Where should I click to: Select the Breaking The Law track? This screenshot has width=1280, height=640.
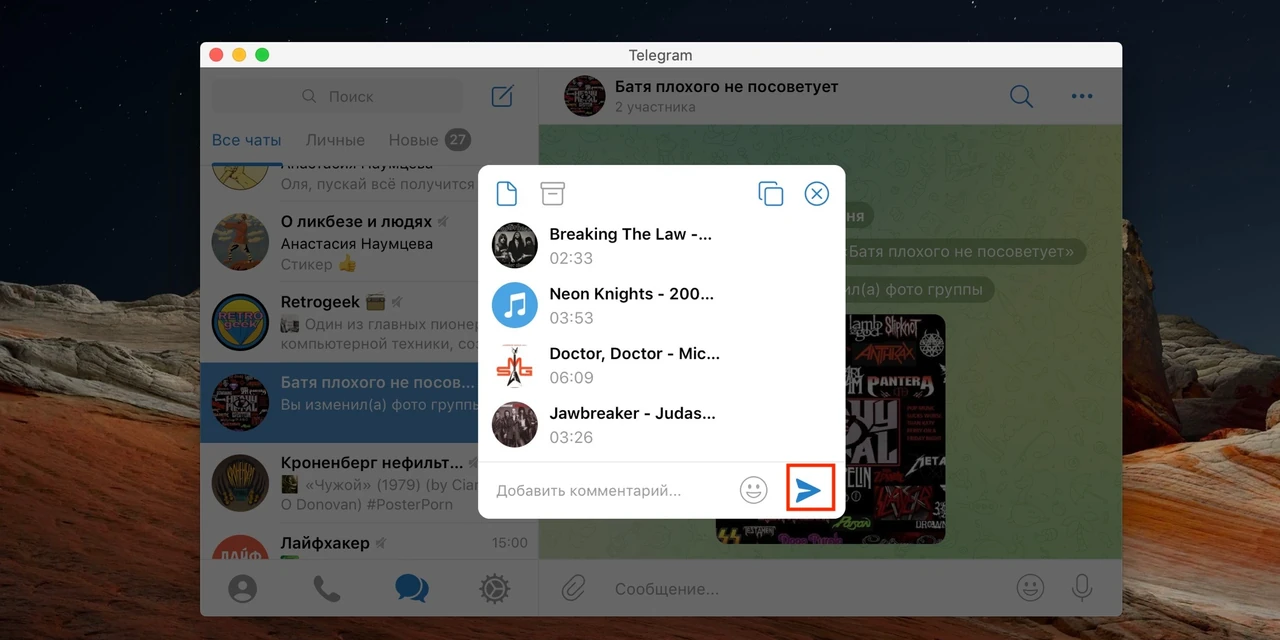pyautogui.click(x=661, y=245)
